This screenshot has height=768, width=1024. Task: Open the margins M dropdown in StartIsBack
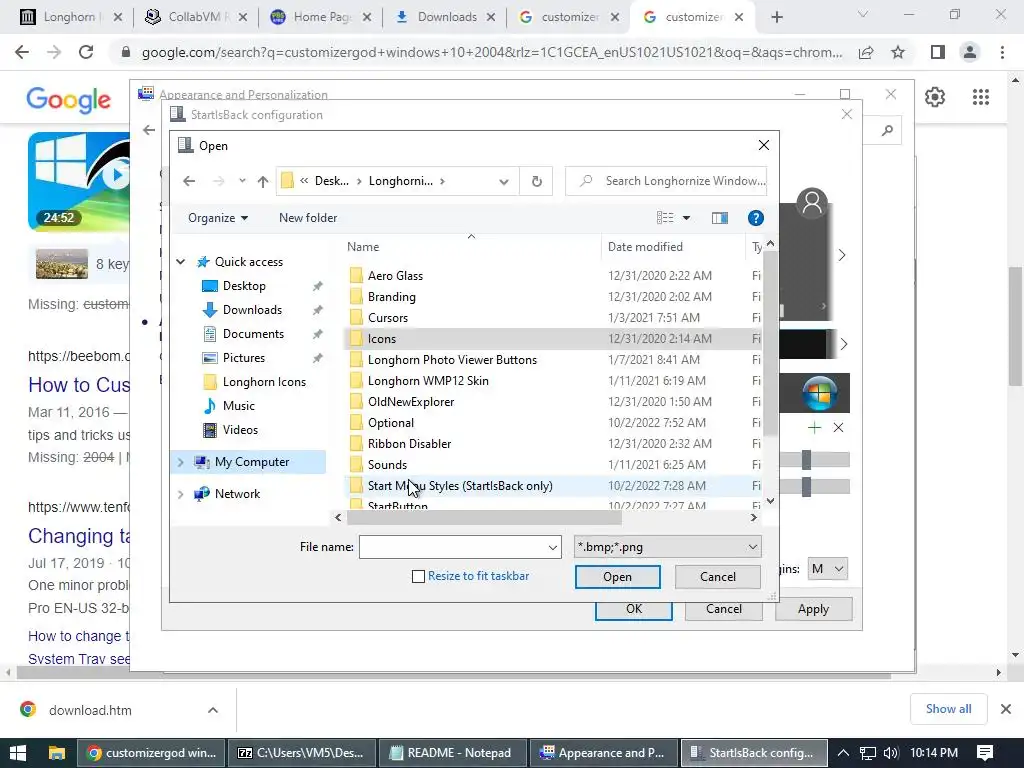point(827,569)
